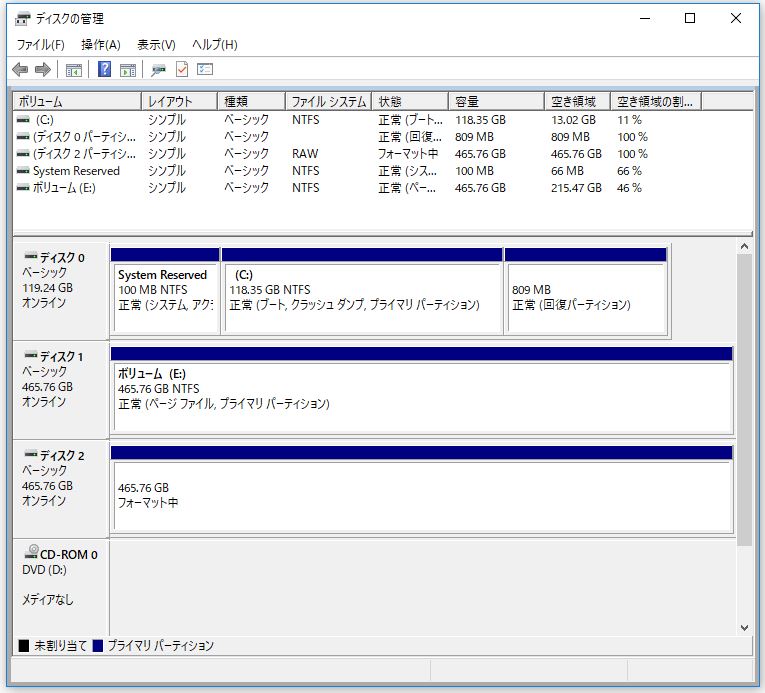Select the 809 MB recovery partition block
This screenshot has height=693, width=765.
(x=586, y=291)
